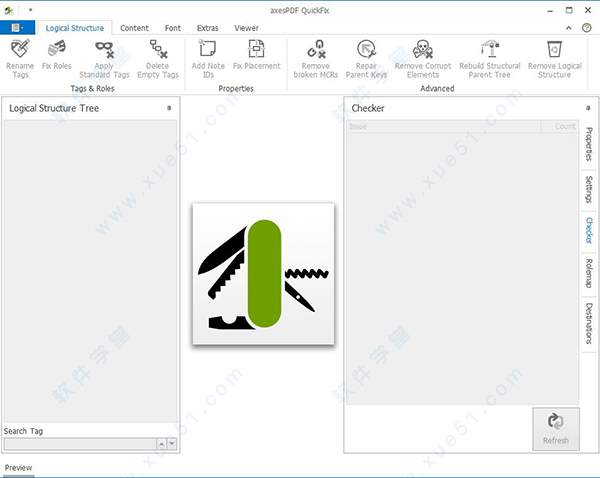Click Add Note IDs icon
This screenshot has height=478, width=600.
[x=208, y=48]
